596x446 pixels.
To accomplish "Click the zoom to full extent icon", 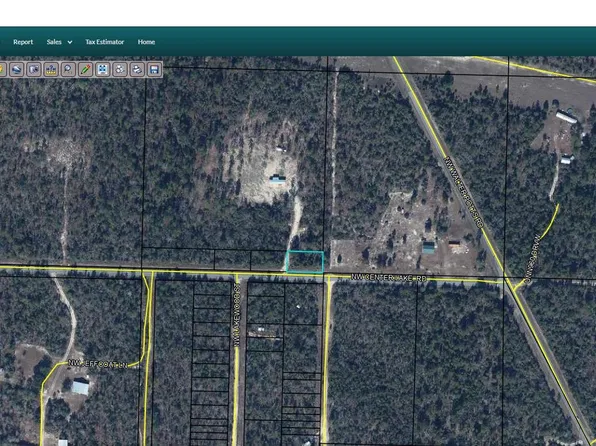I will coord(103,69).
